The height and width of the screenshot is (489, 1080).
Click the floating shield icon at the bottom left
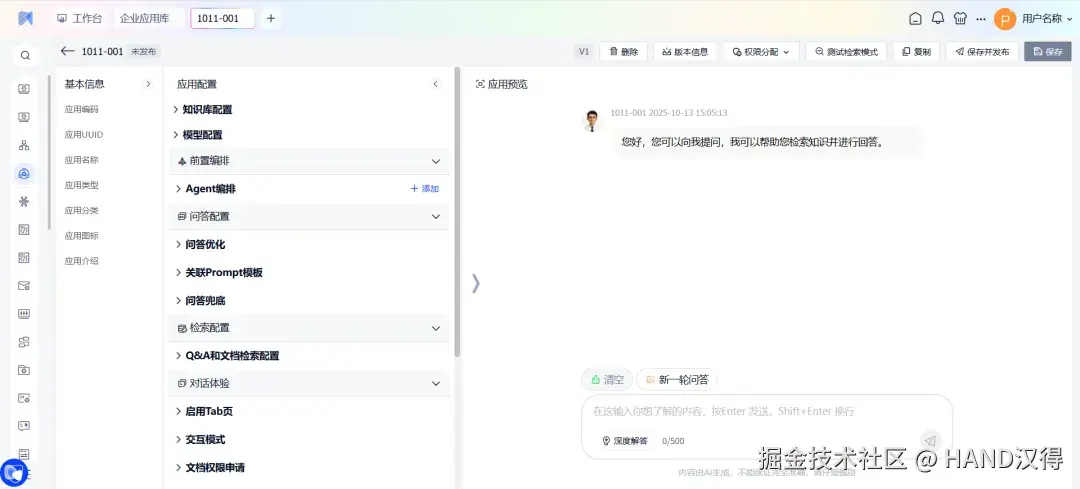point(14,472)
